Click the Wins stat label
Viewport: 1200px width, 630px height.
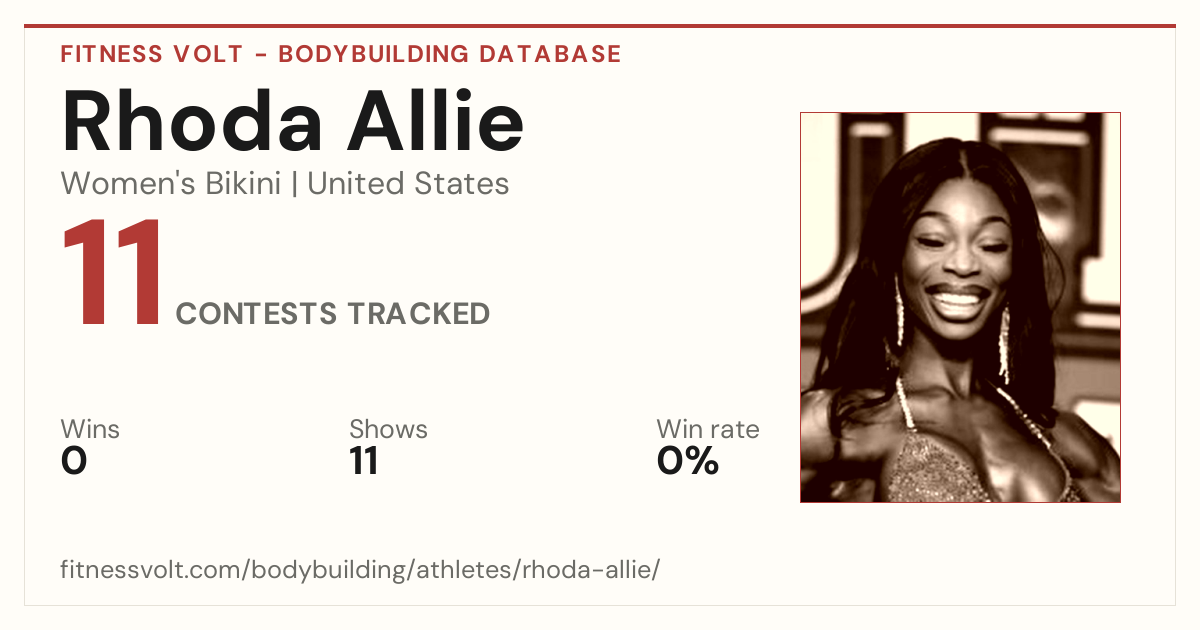(90, 429)
